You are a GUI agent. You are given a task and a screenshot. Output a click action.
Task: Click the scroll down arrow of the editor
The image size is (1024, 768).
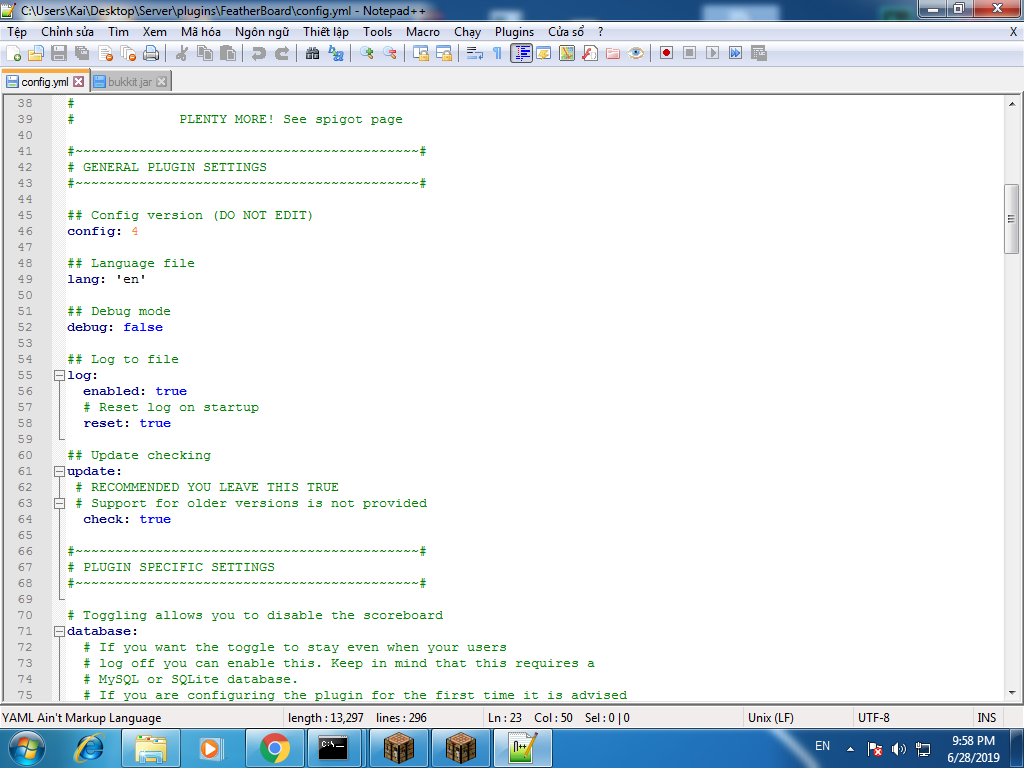pyautogui.click(x=1011, y=694)
